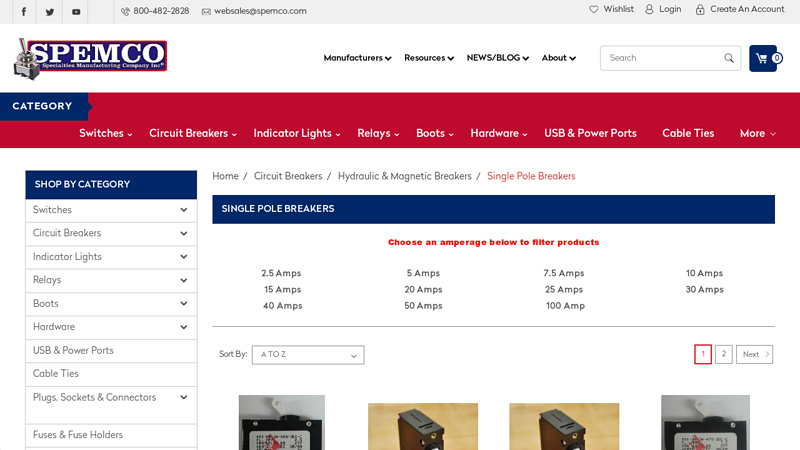Open Hydraulic & Magnetic Breakers breadcrumb
The image size is (800, 450).
click(x=404, y=176)
